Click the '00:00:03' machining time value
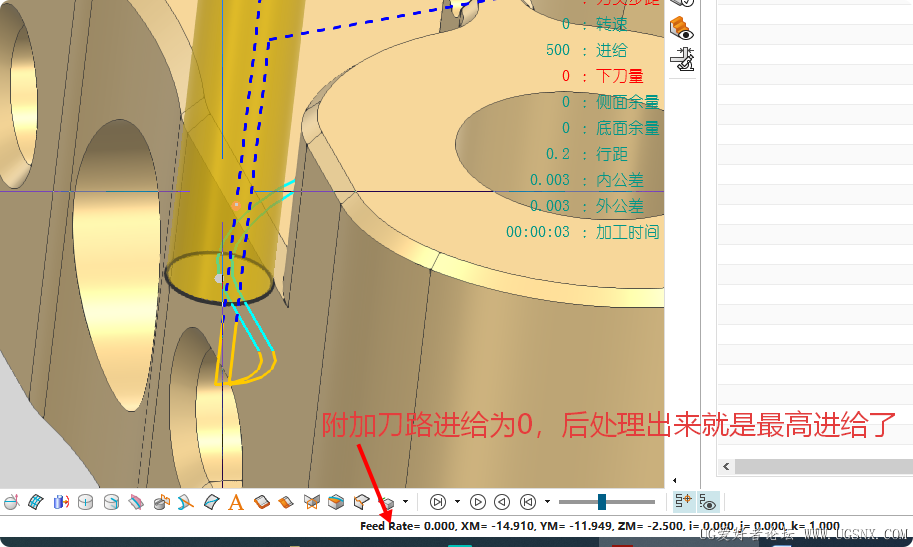Viewport: 913px width, 547px height. click(x=537, y=232)
